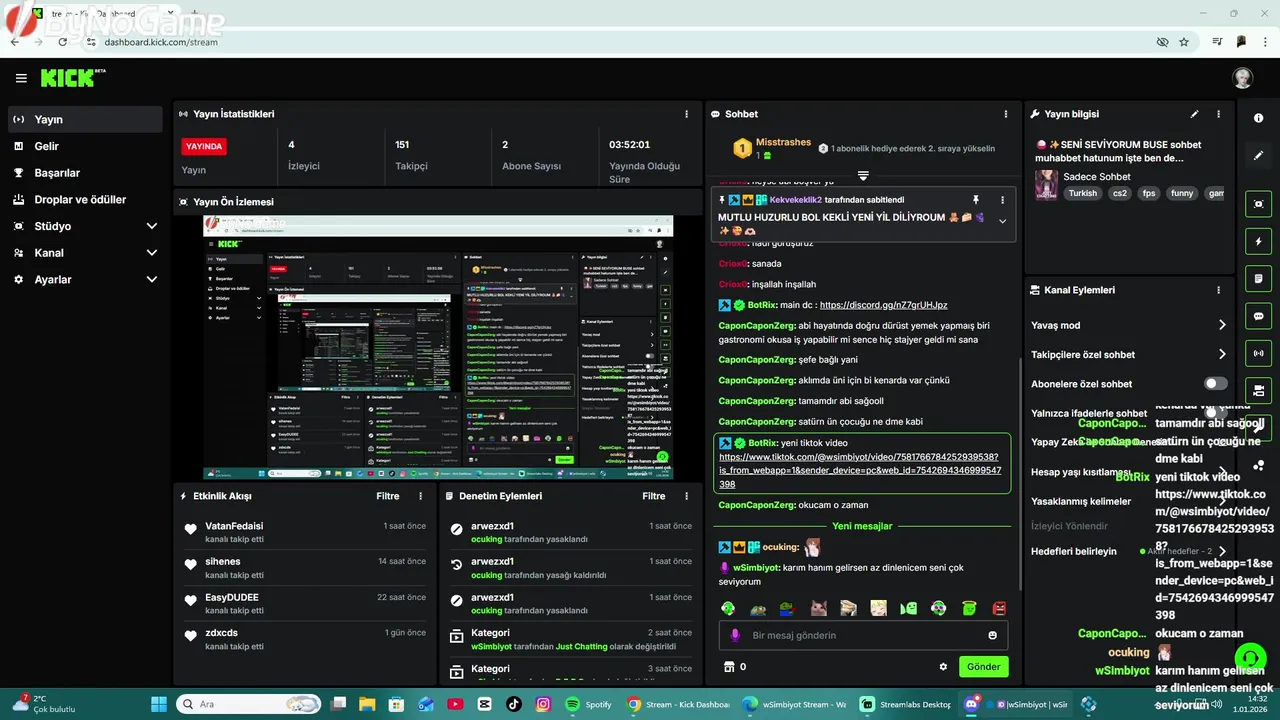The height and width of the screenshot is (720, 1280).
Task: Unpin the pinned chat message
Action: click(x=976, y=200)
